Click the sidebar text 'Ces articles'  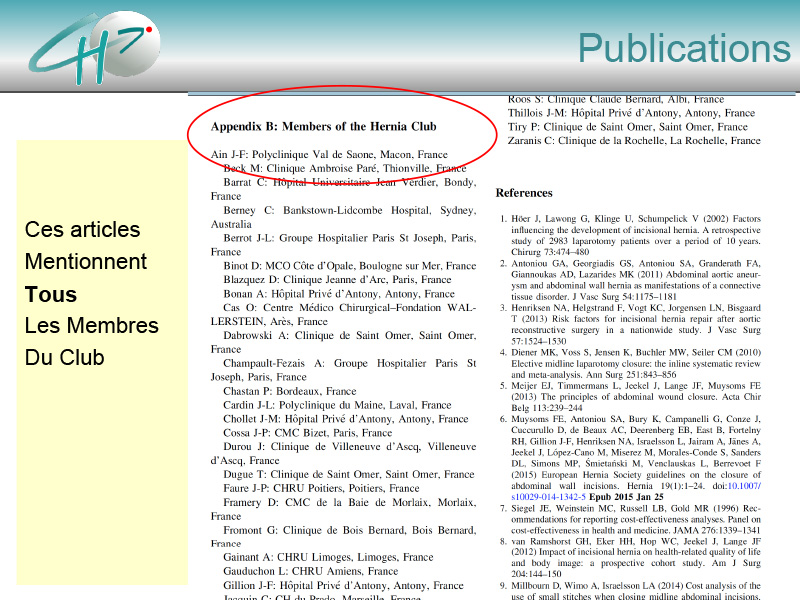point(82,230)
